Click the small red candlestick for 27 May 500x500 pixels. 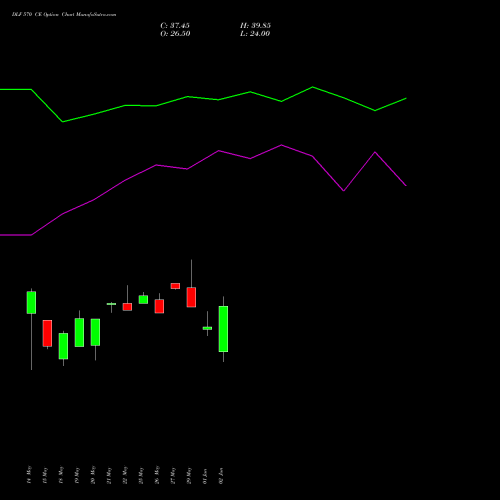pyautogui.click(x=175, y=286)
